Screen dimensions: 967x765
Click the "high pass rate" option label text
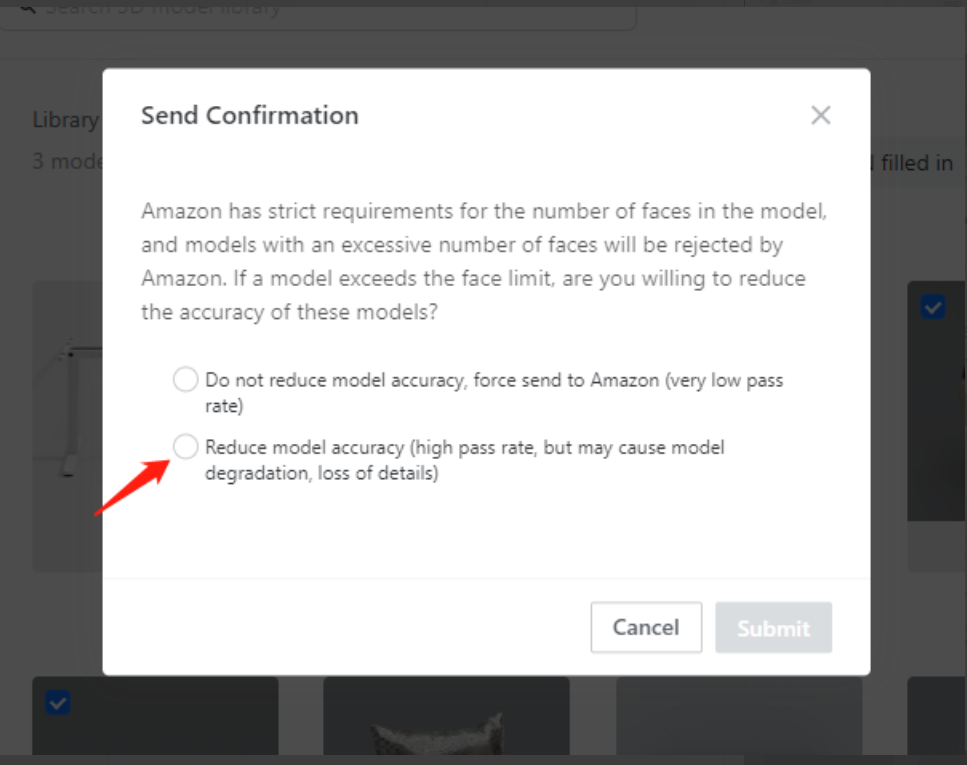pyautogui.click(x=464, y=448)
